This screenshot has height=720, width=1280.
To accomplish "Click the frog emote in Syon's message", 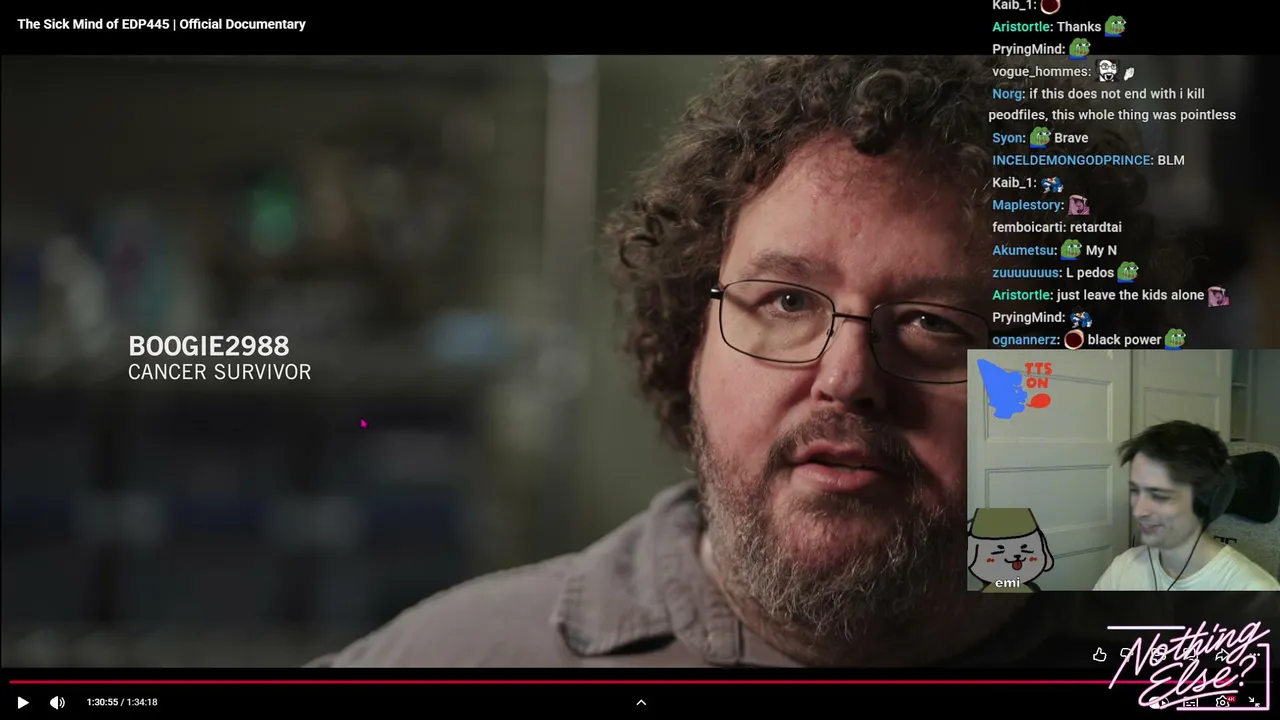I will click(x=1040, y=137).
